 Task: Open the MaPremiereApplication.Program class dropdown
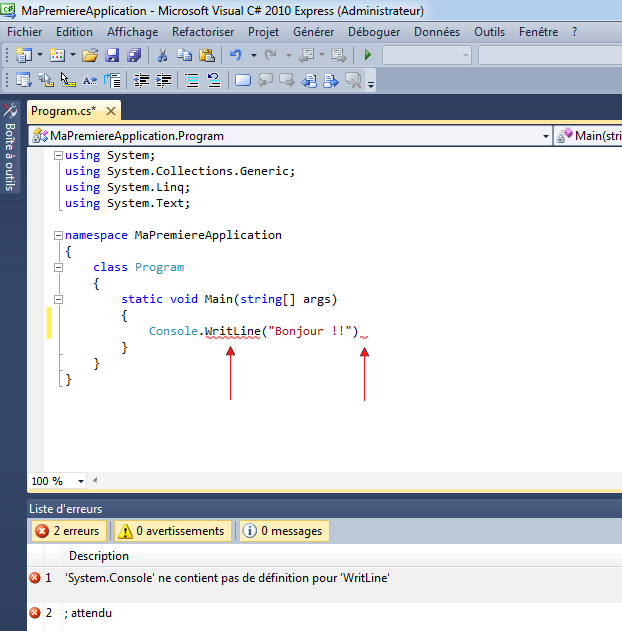click(545, 135)
